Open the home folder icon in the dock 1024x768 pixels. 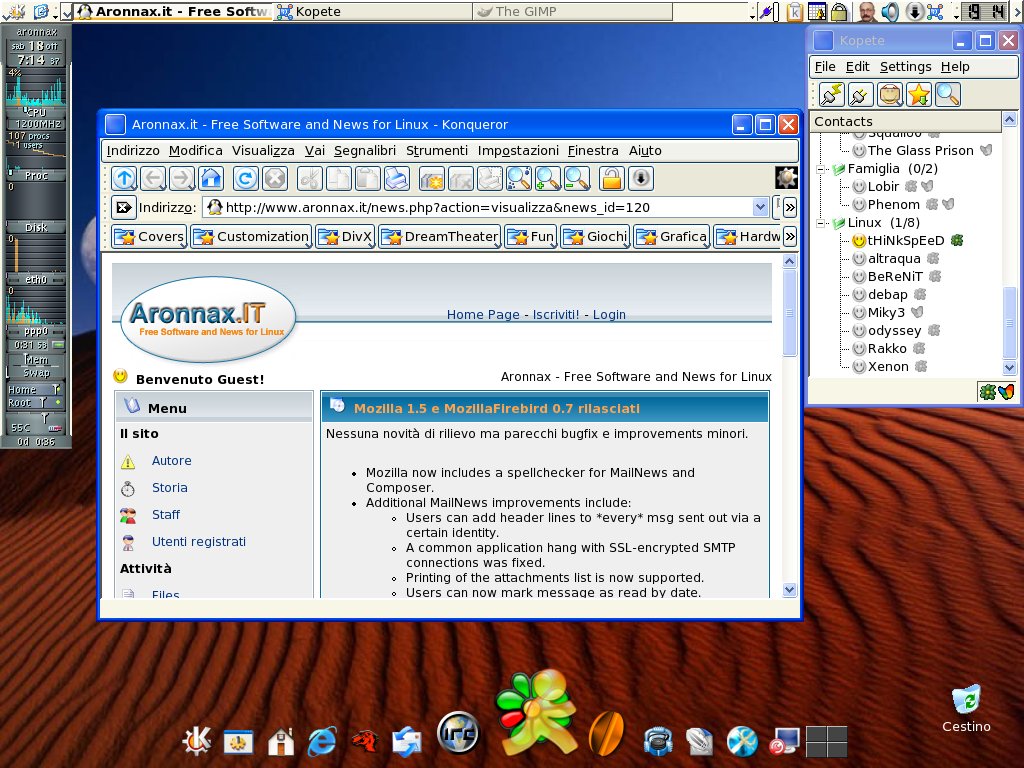(x=281, y=741)
